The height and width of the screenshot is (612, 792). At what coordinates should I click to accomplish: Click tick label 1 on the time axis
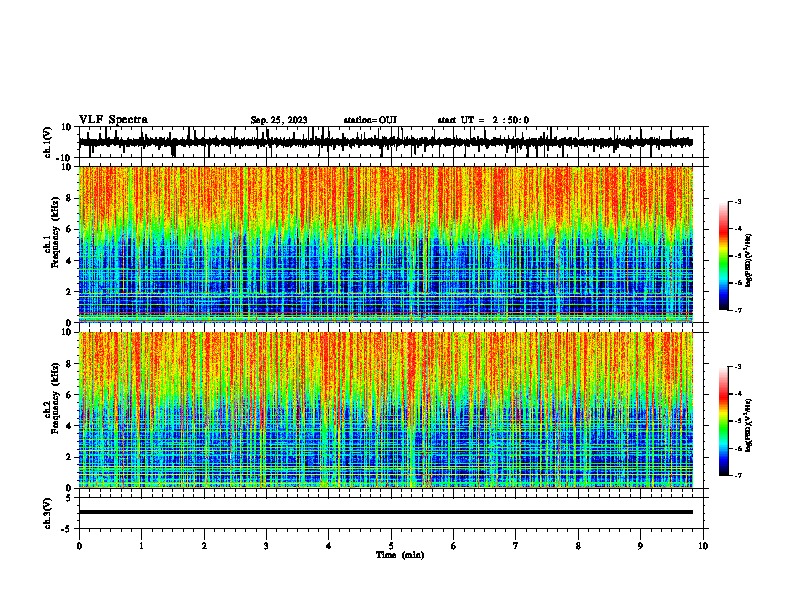coord(141,546)
